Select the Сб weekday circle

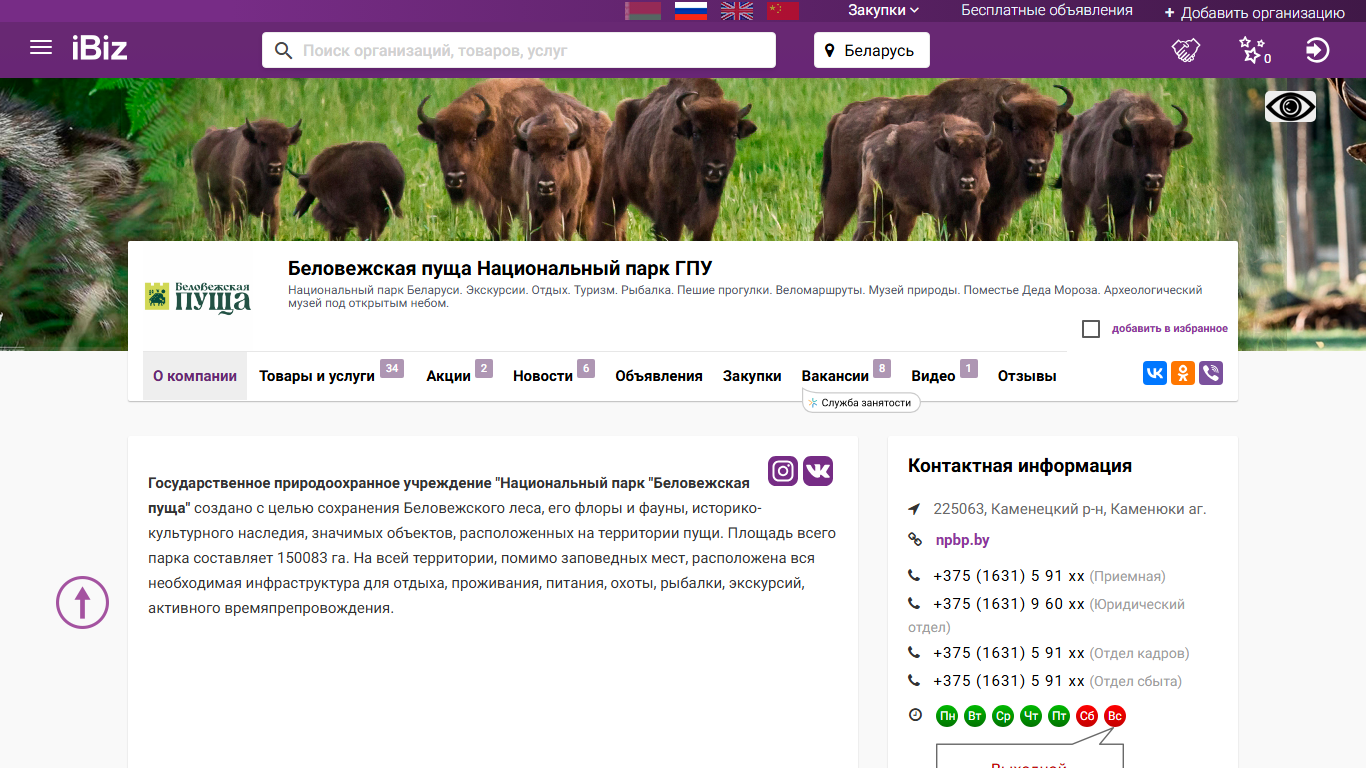click(1087, 716)
